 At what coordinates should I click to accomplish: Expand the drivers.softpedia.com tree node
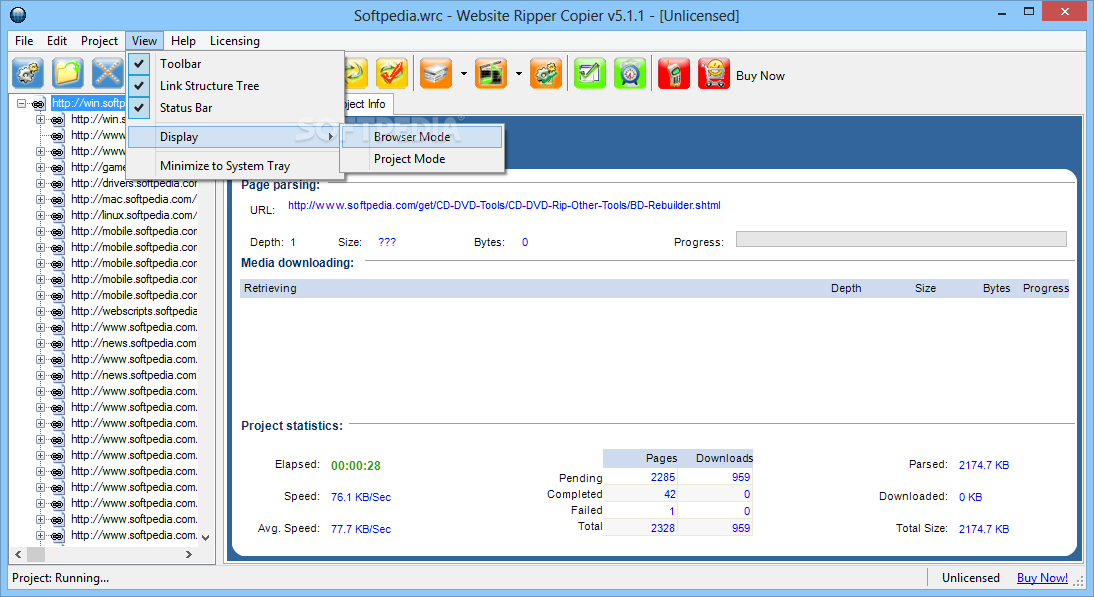(x=40, y=183)
